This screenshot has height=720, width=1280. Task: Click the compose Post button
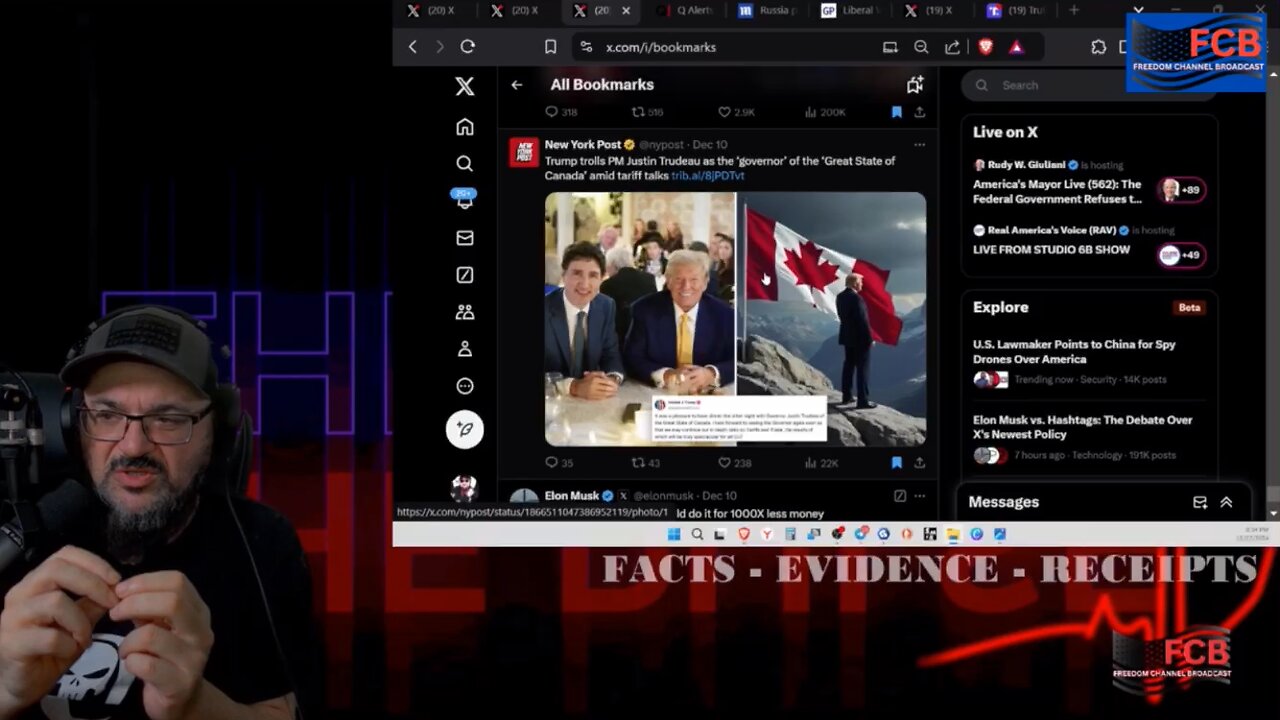(x=465, y=429)
